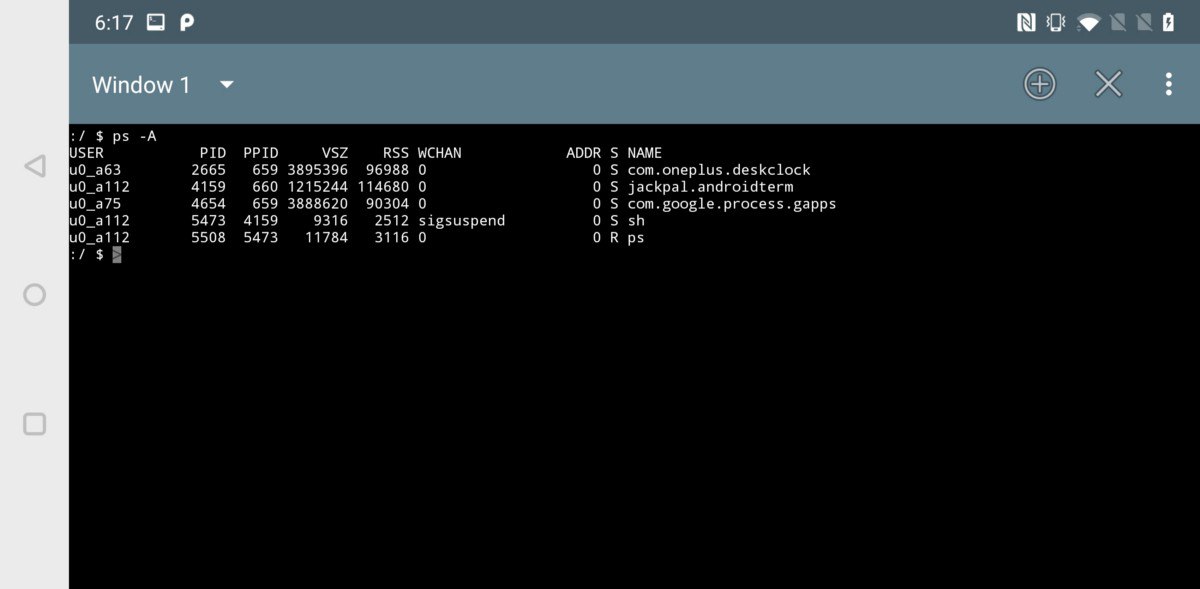1200x589 pixels.
Task: Click process name com.google.process.gapps
Action: point(732,204)
